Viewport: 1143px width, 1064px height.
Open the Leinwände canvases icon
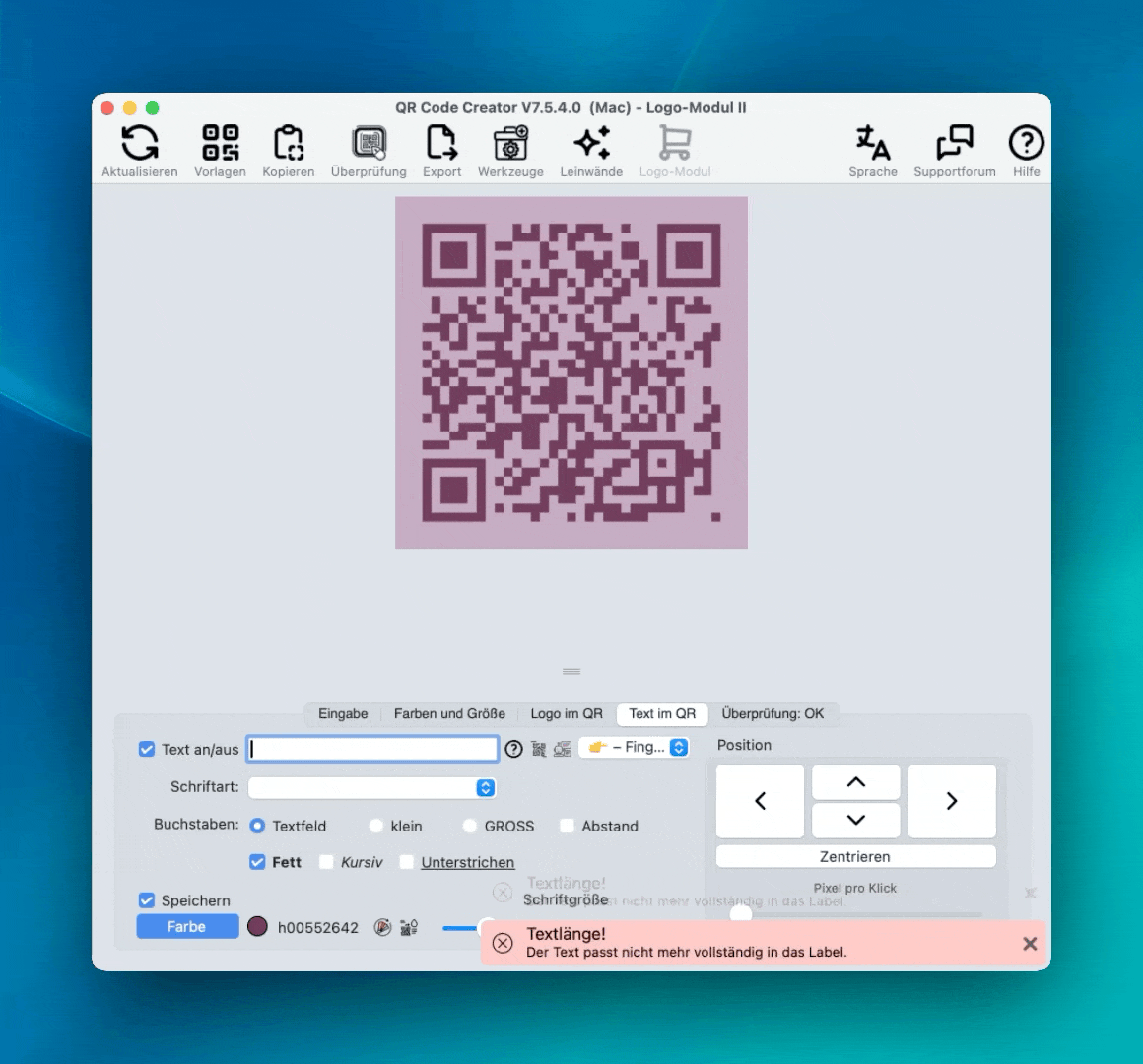point(591,144)
